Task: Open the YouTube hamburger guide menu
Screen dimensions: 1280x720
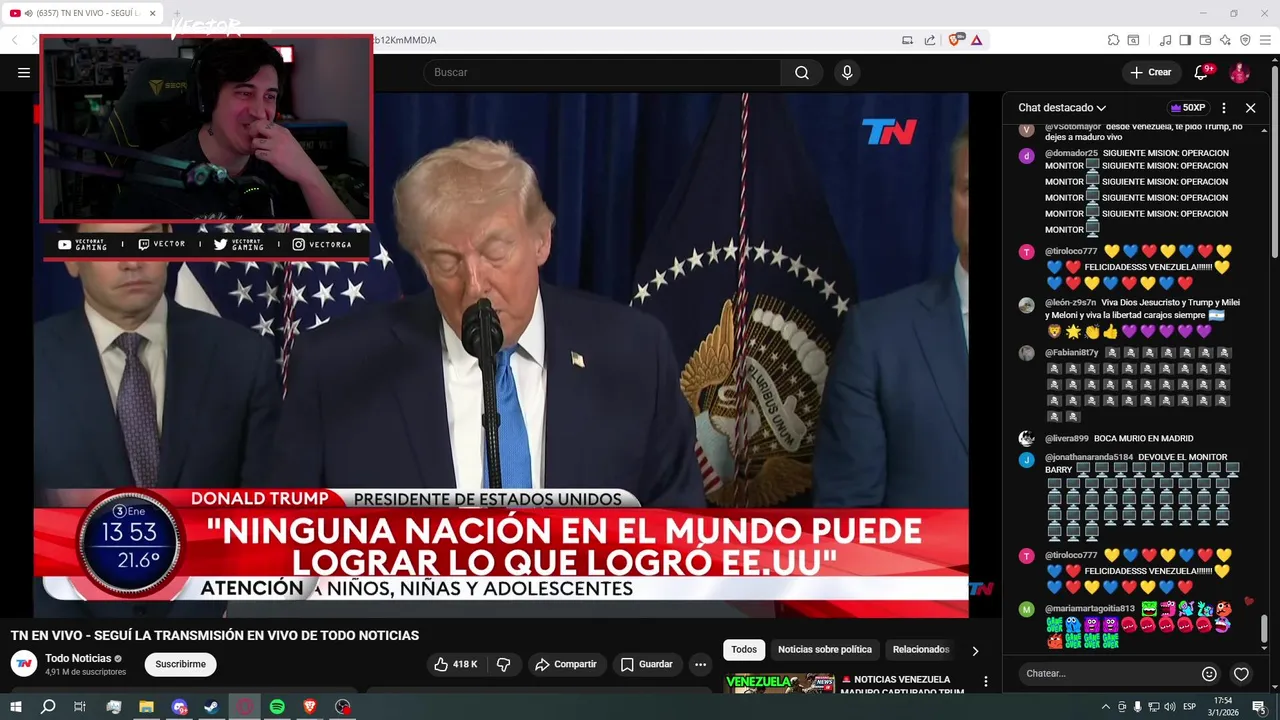Action: coord(24,72)
